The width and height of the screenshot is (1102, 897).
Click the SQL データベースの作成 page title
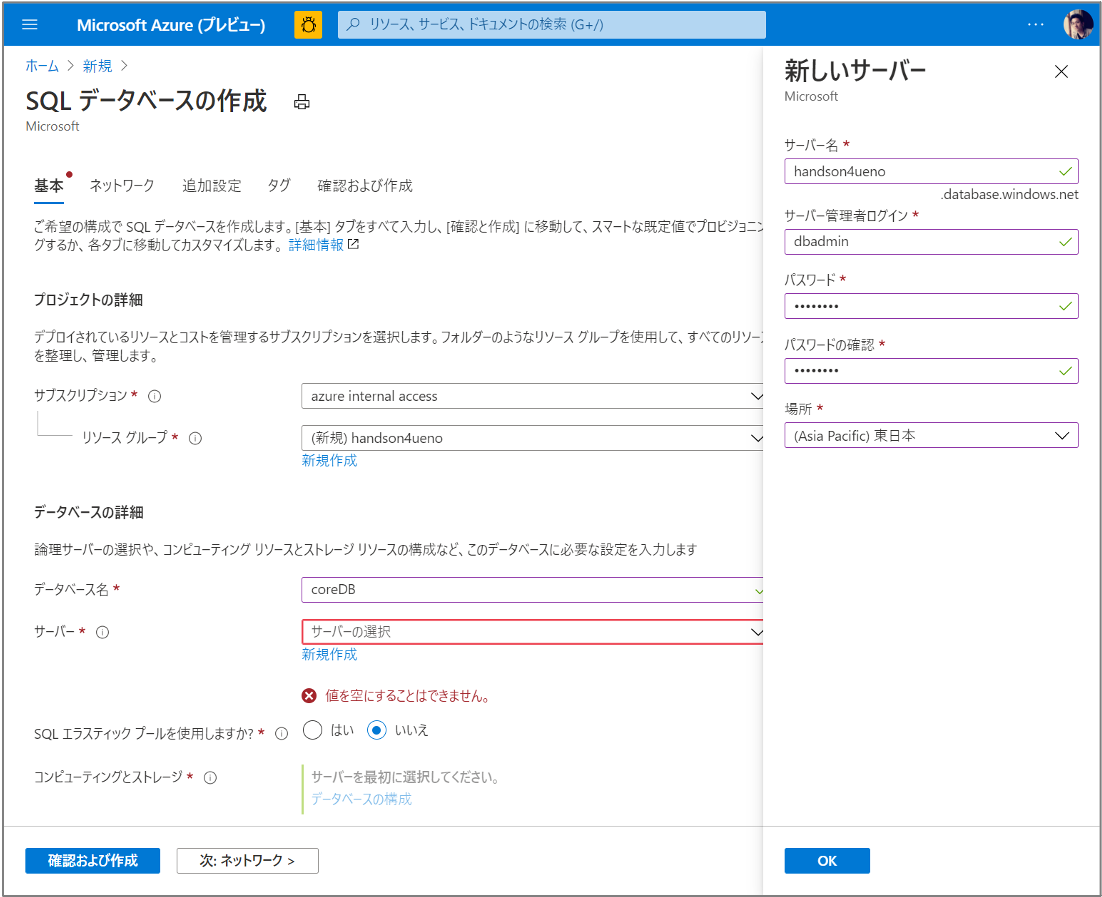146,101
